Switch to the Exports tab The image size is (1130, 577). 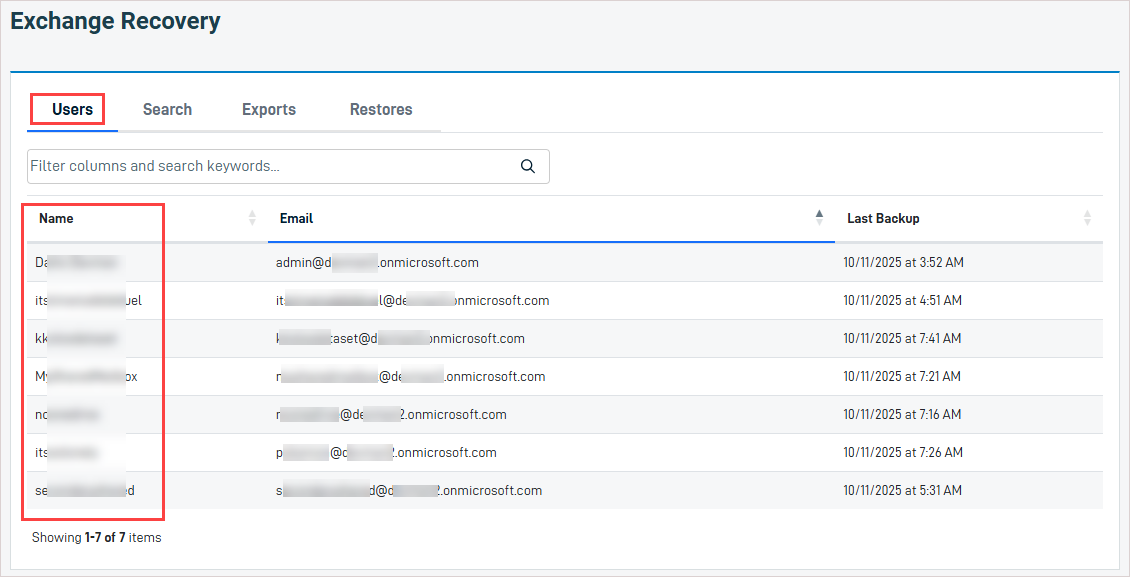tap(269, 109)
